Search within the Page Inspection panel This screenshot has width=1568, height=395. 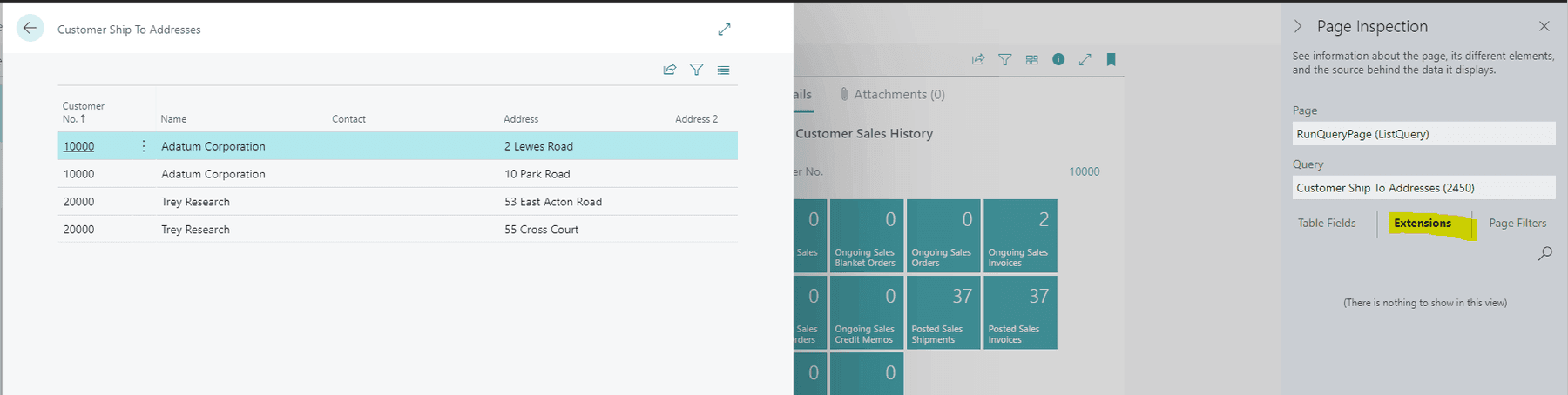click(x=1545, y=253)
